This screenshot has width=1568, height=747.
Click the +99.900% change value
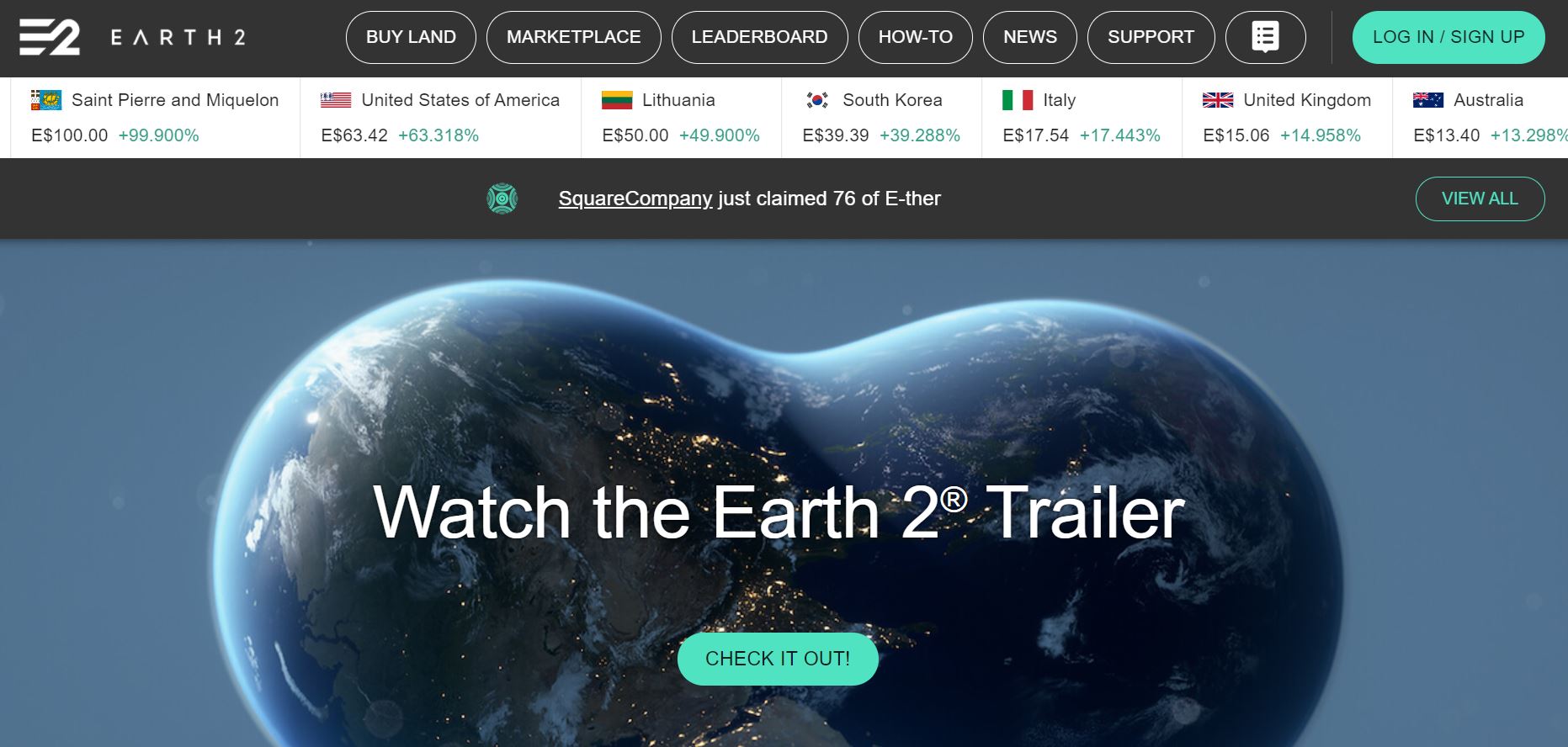pos(158,135)
